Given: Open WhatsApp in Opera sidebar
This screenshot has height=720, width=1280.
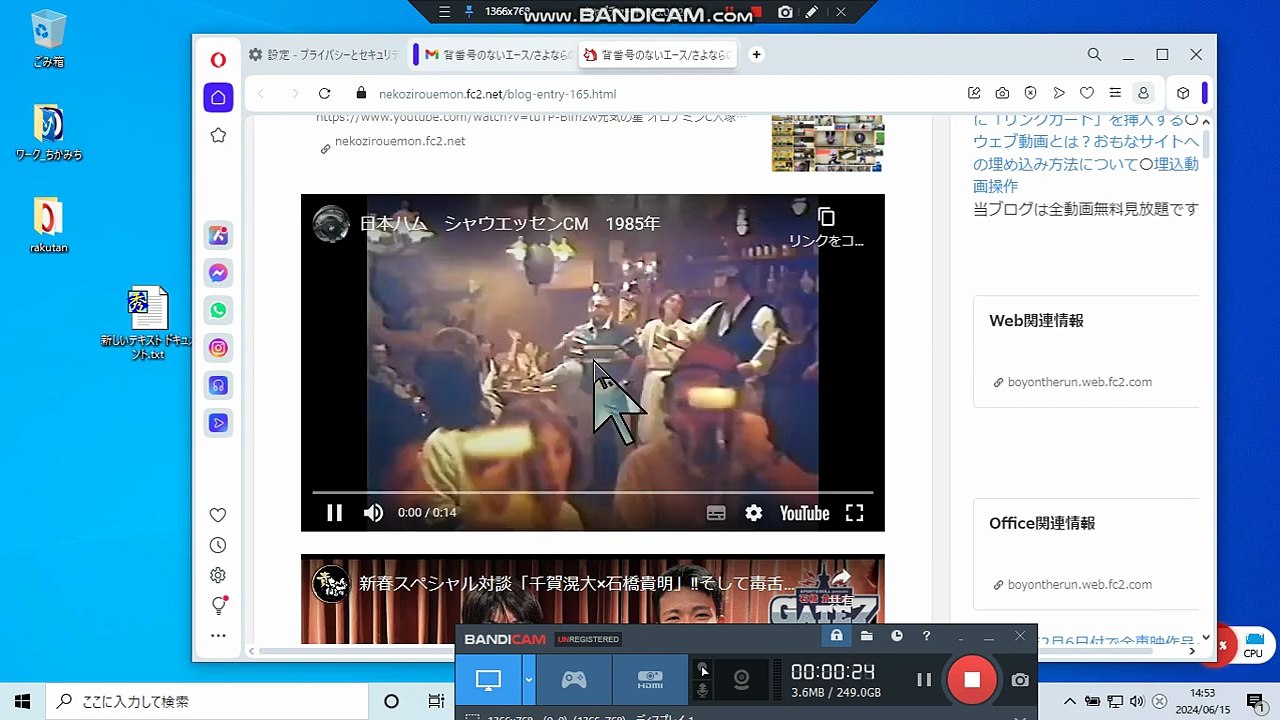Looking at the screenshot, I should (218, 310).
